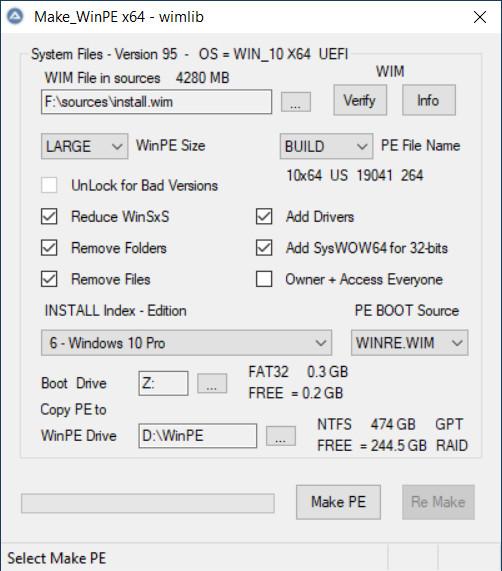Uncheck Add Drivers
502x571 pixels.
264,216
